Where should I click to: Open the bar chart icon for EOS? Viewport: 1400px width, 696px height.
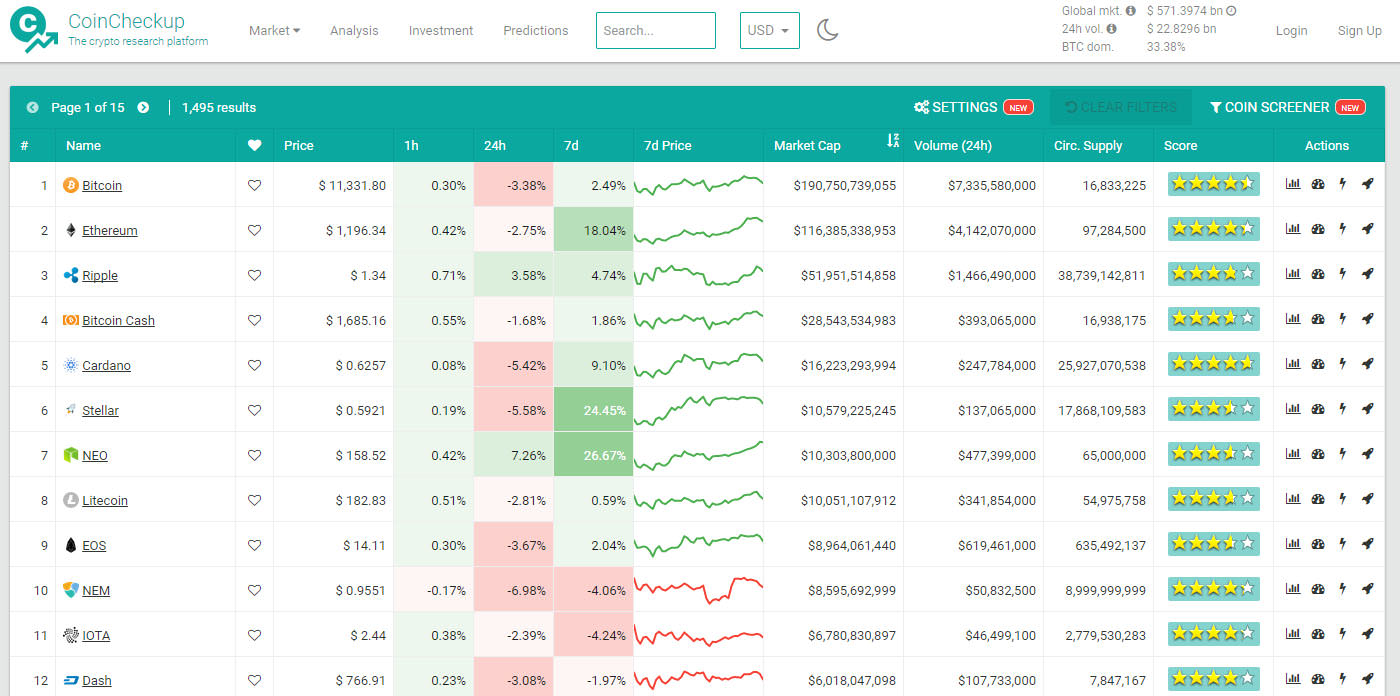(1293, 544)
